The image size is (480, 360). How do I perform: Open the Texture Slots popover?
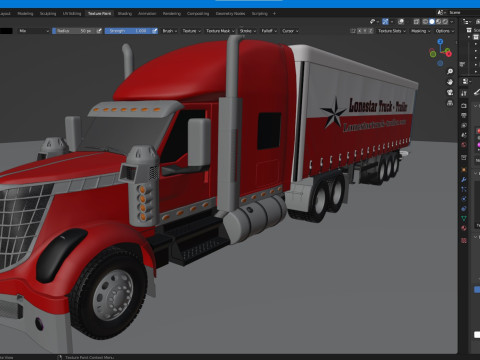(391, 31)
